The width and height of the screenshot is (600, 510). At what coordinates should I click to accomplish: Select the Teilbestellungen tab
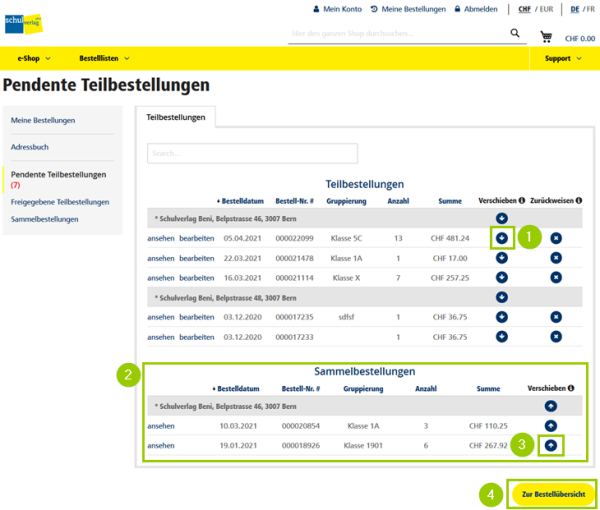tap(176, 117)
